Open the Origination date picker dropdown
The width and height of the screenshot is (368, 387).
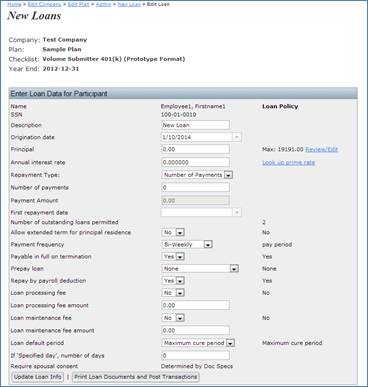tap(237, 137)
